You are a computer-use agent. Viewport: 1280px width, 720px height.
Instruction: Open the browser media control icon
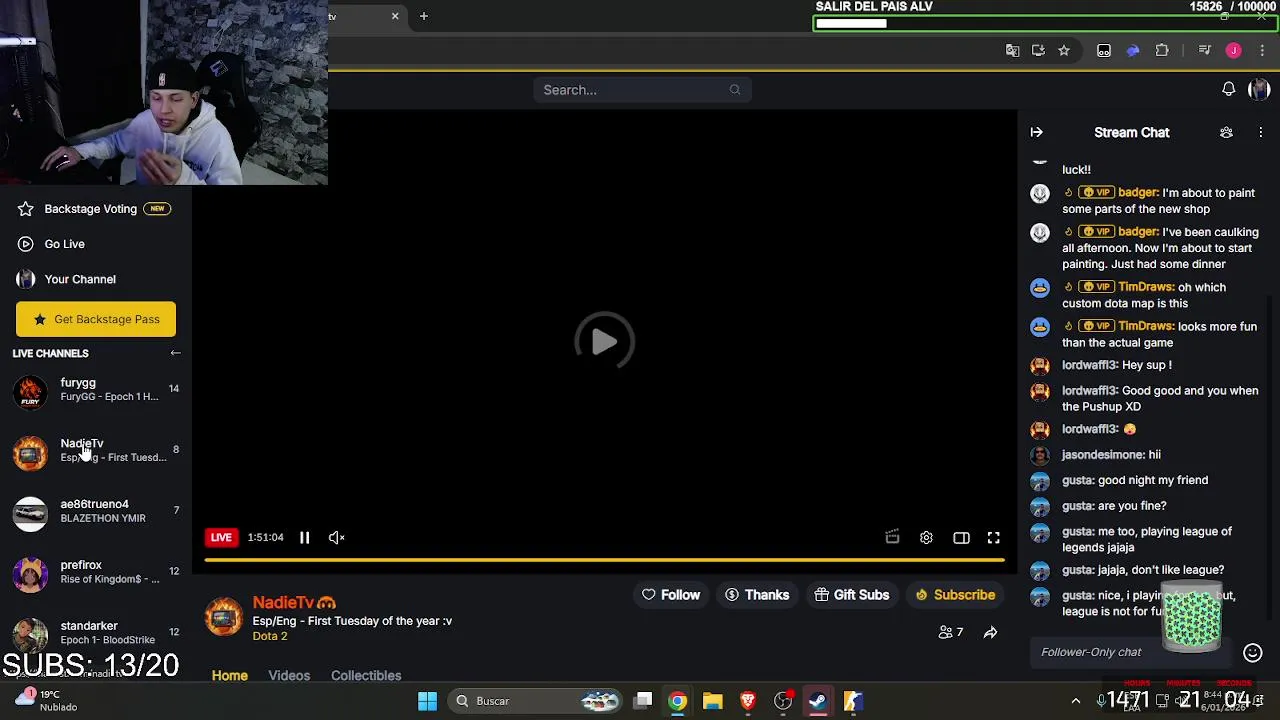tap(1204, 50)
